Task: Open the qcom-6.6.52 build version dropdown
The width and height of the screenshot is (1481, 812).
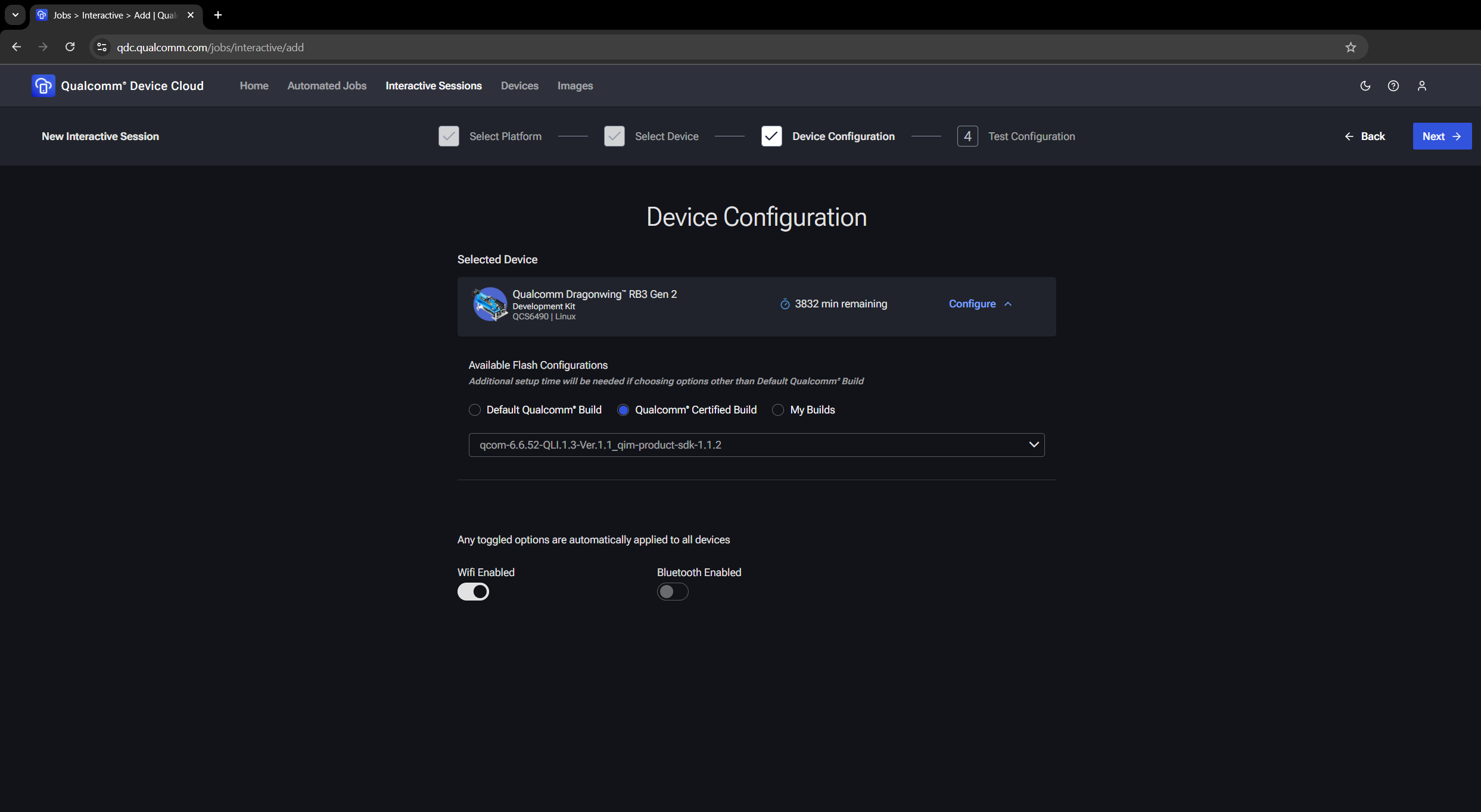Action: tap(757, 445)
